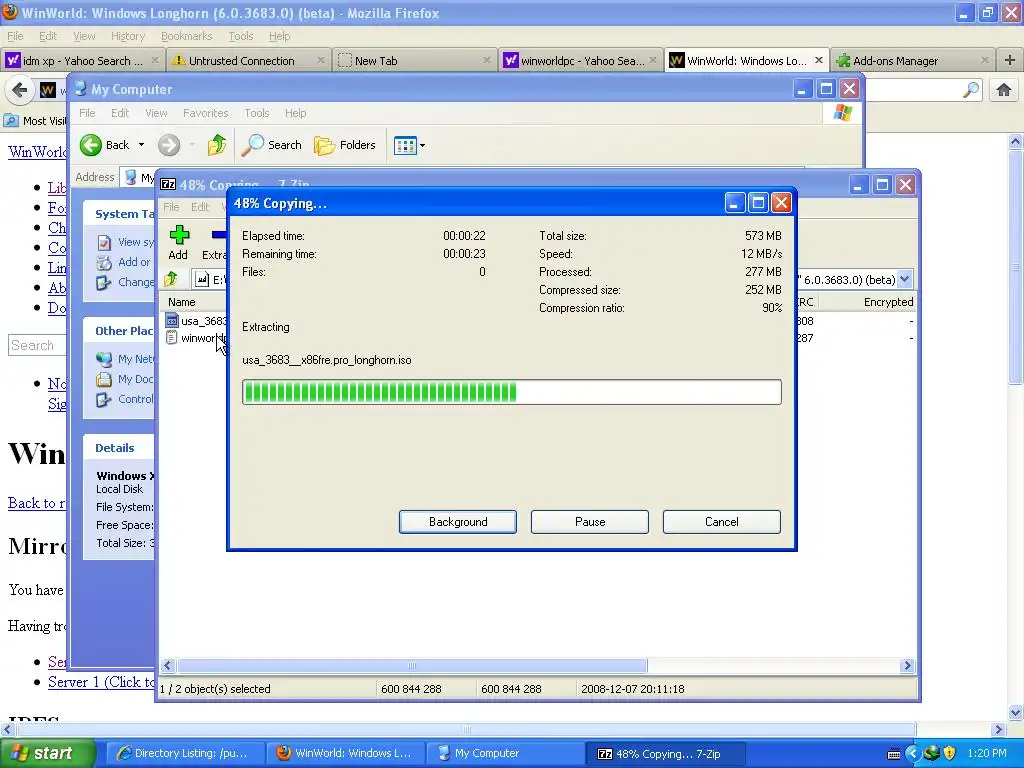Open Help menu in My Computer
The width and height of the screenshot is (1024, 768).
(x=295, y=113)
